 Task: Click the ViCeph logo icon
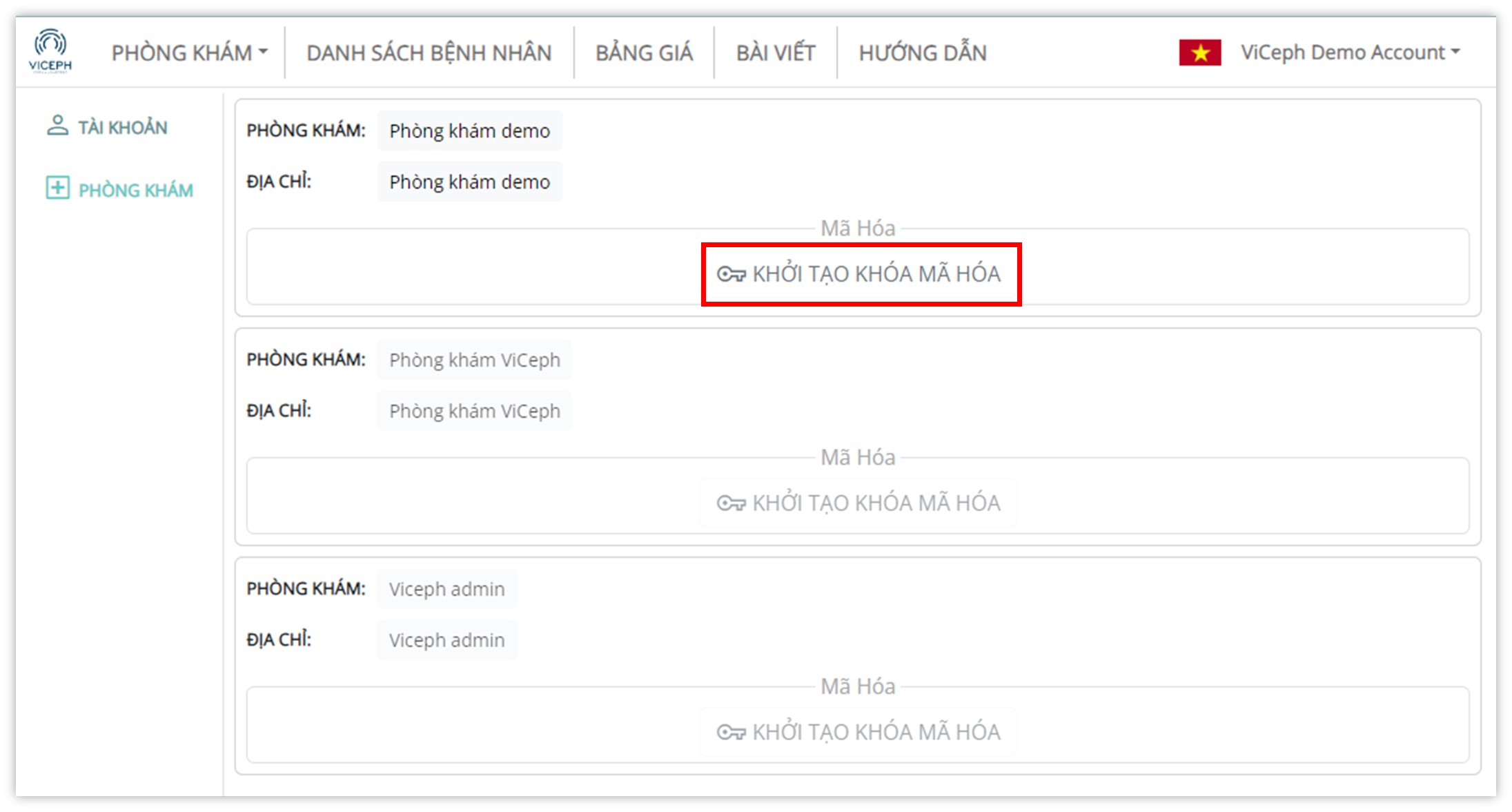pos(50,51)
